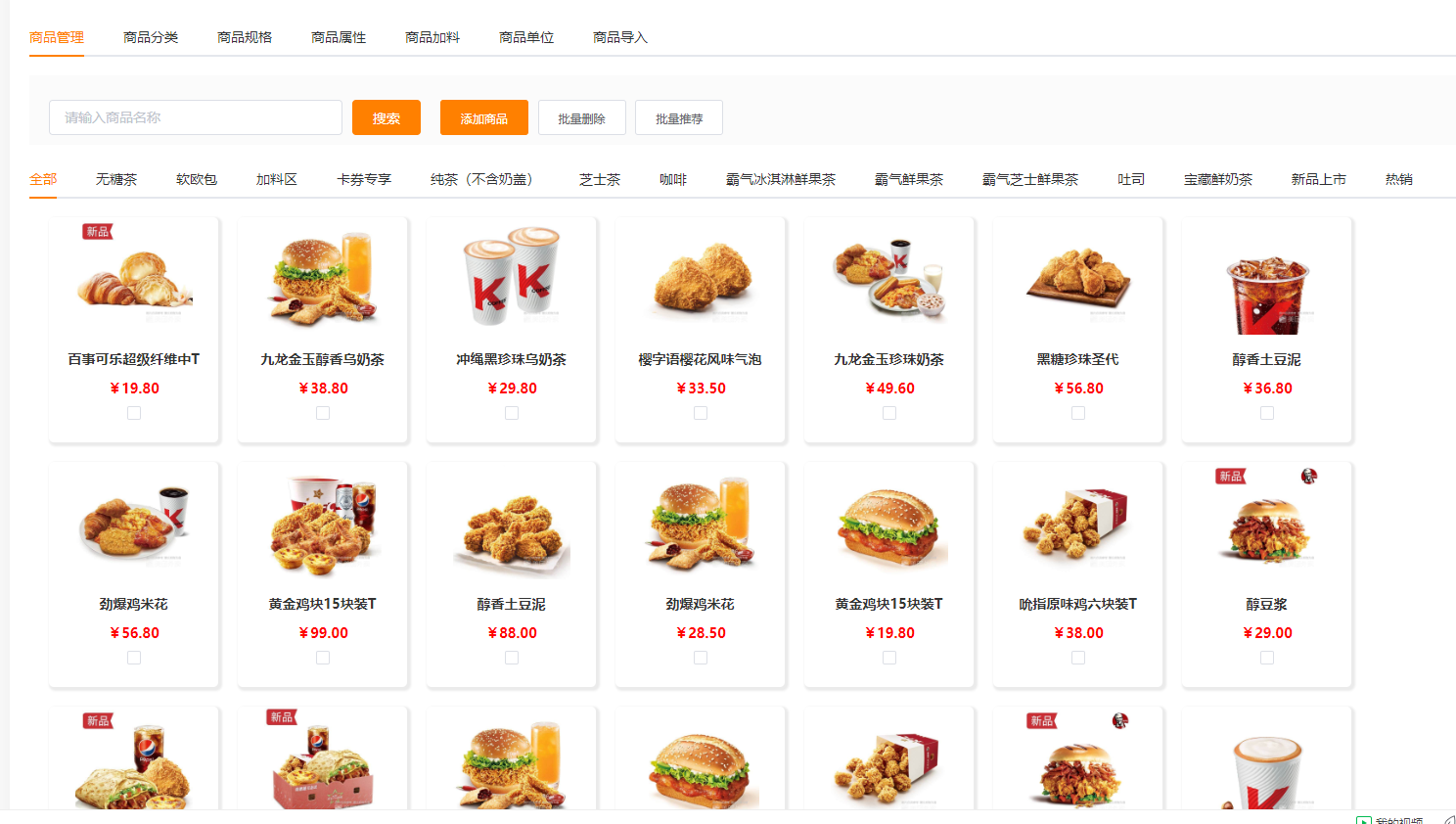
Task: Click the 添加商品 button
Action: click(x=484, y=117)
